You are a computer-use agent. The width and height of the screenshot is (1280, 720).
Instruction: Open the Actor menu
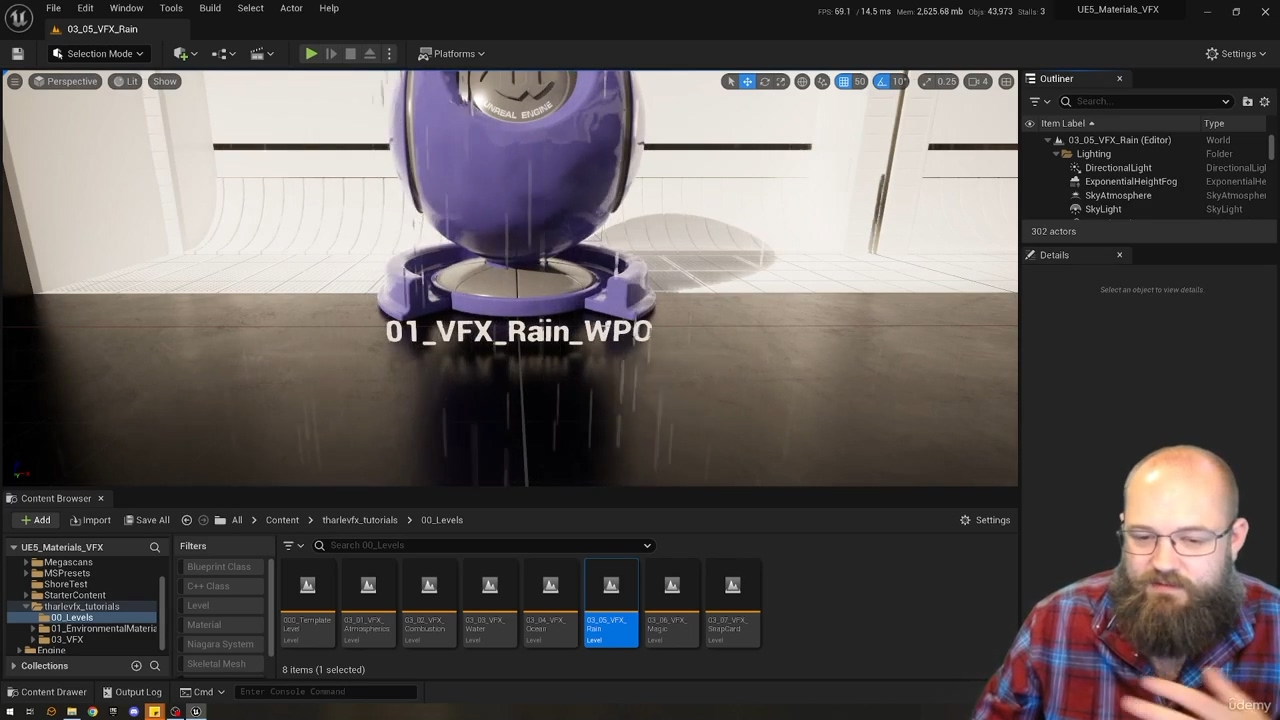pos(291,8)
